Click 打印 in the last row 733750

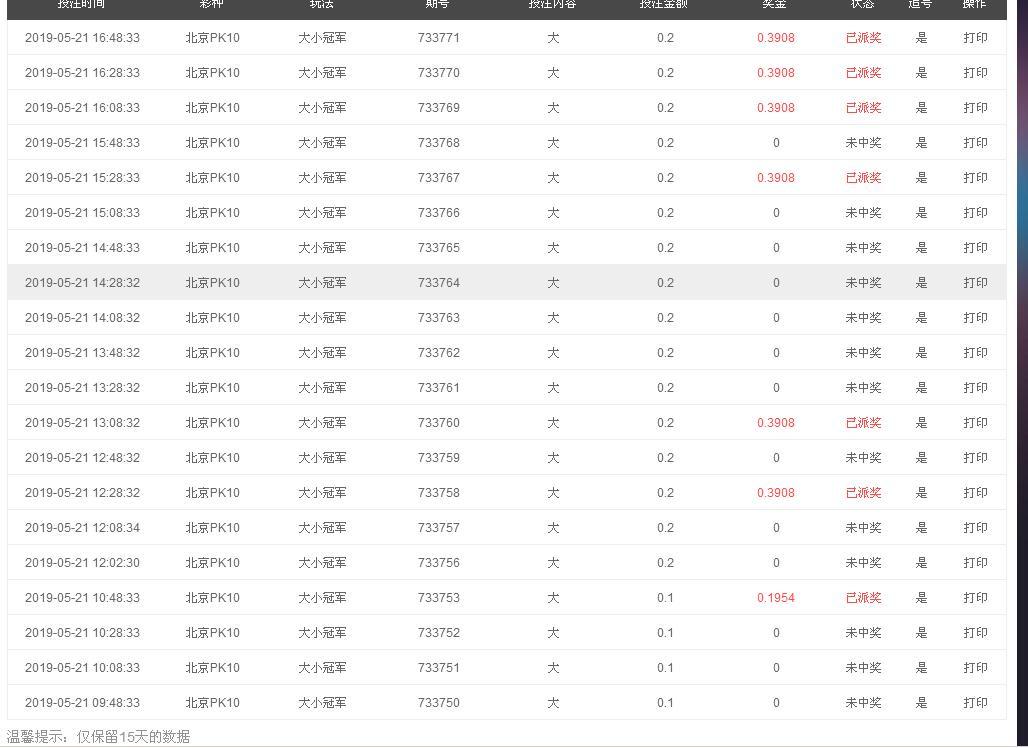click(975, 703)
